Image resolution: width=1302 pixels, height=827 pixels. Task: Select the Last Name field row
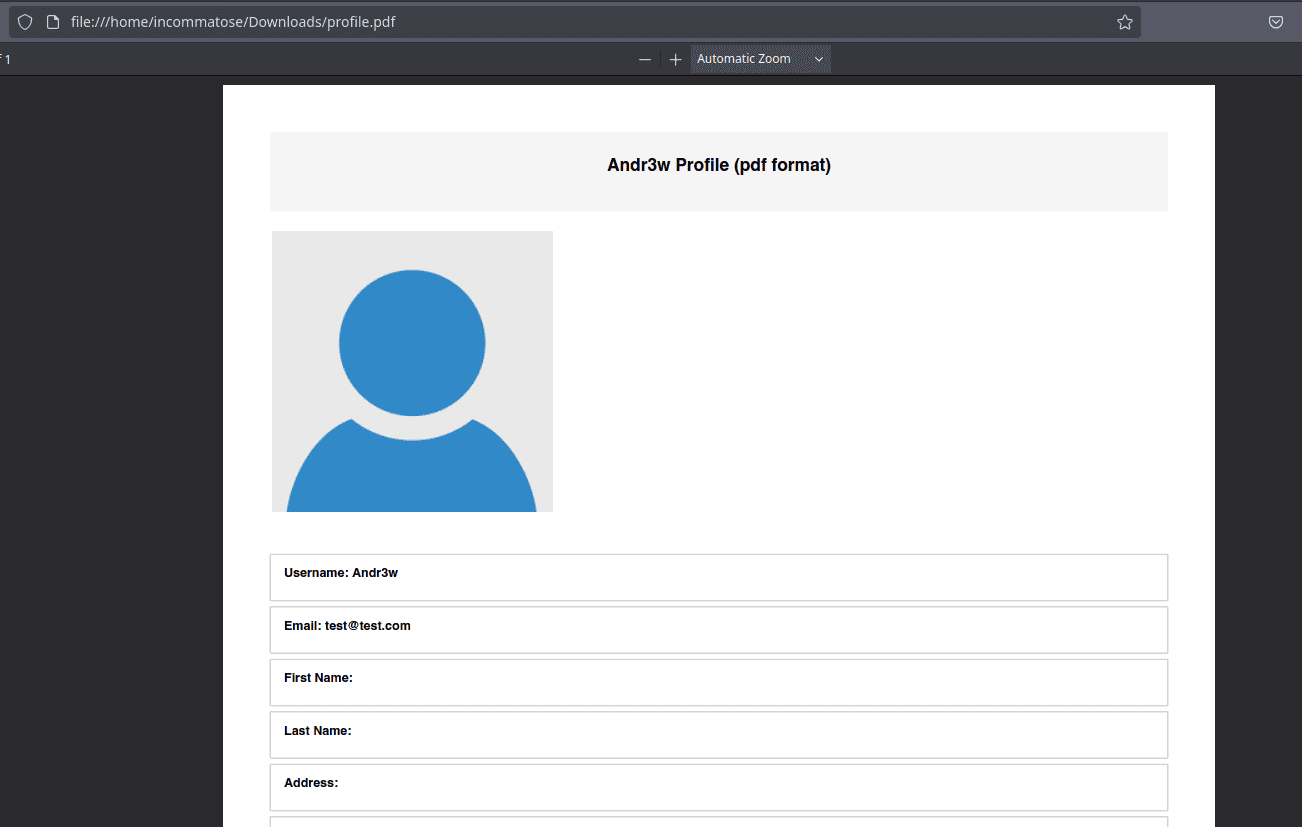pos(718,735)
